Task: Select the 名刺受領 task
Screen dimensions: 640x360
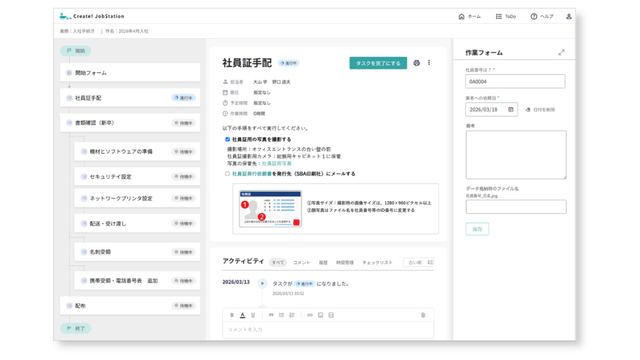Action: (x=137, y=252)
